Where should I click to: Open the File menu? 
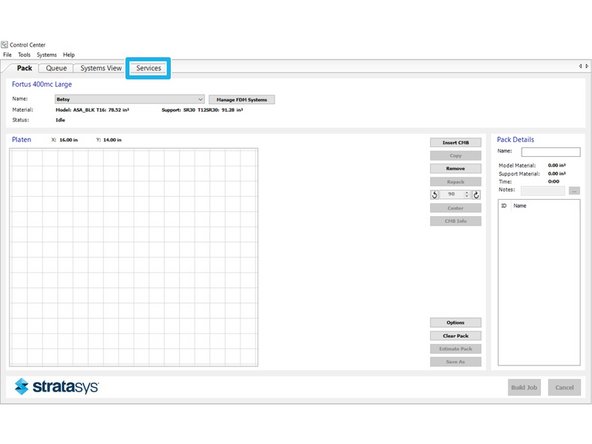(7, 55)
